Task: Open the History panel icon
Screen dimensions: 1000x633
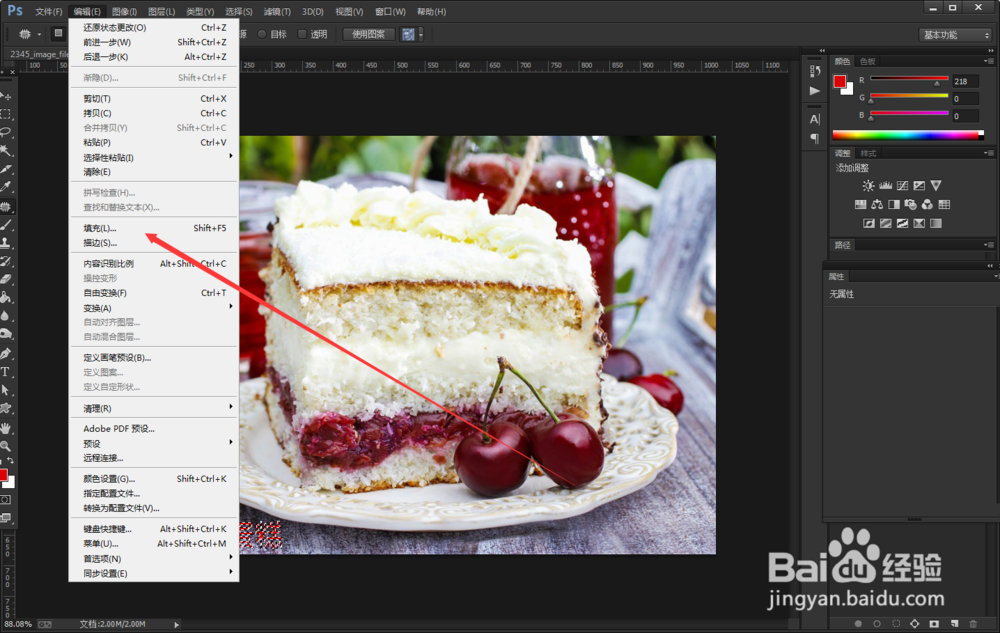Action: pyautogui.click(x=814, y=71)
